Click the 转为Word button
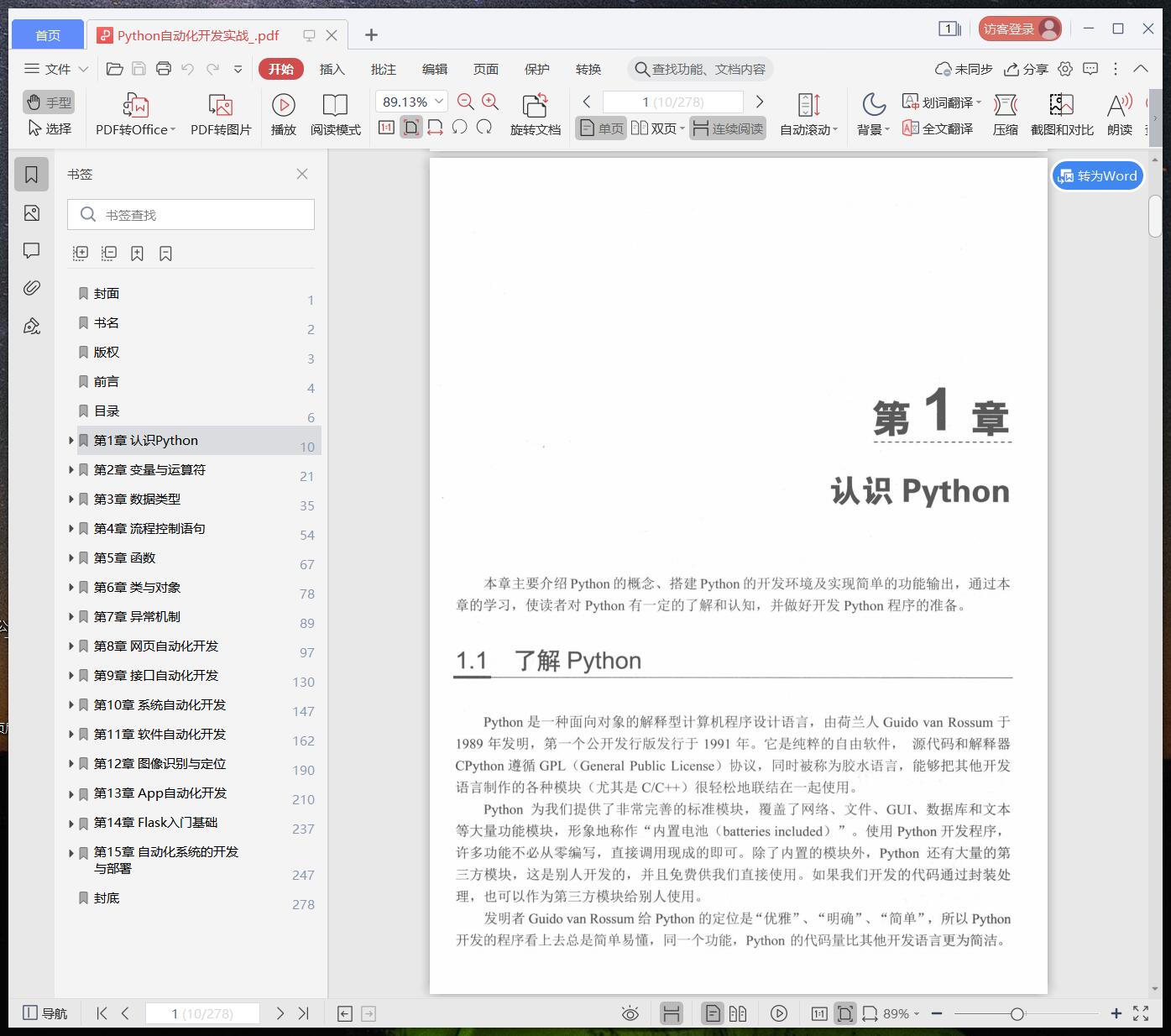Viewport: 1171px width, 1036px height. click(x=1097, y=175)
